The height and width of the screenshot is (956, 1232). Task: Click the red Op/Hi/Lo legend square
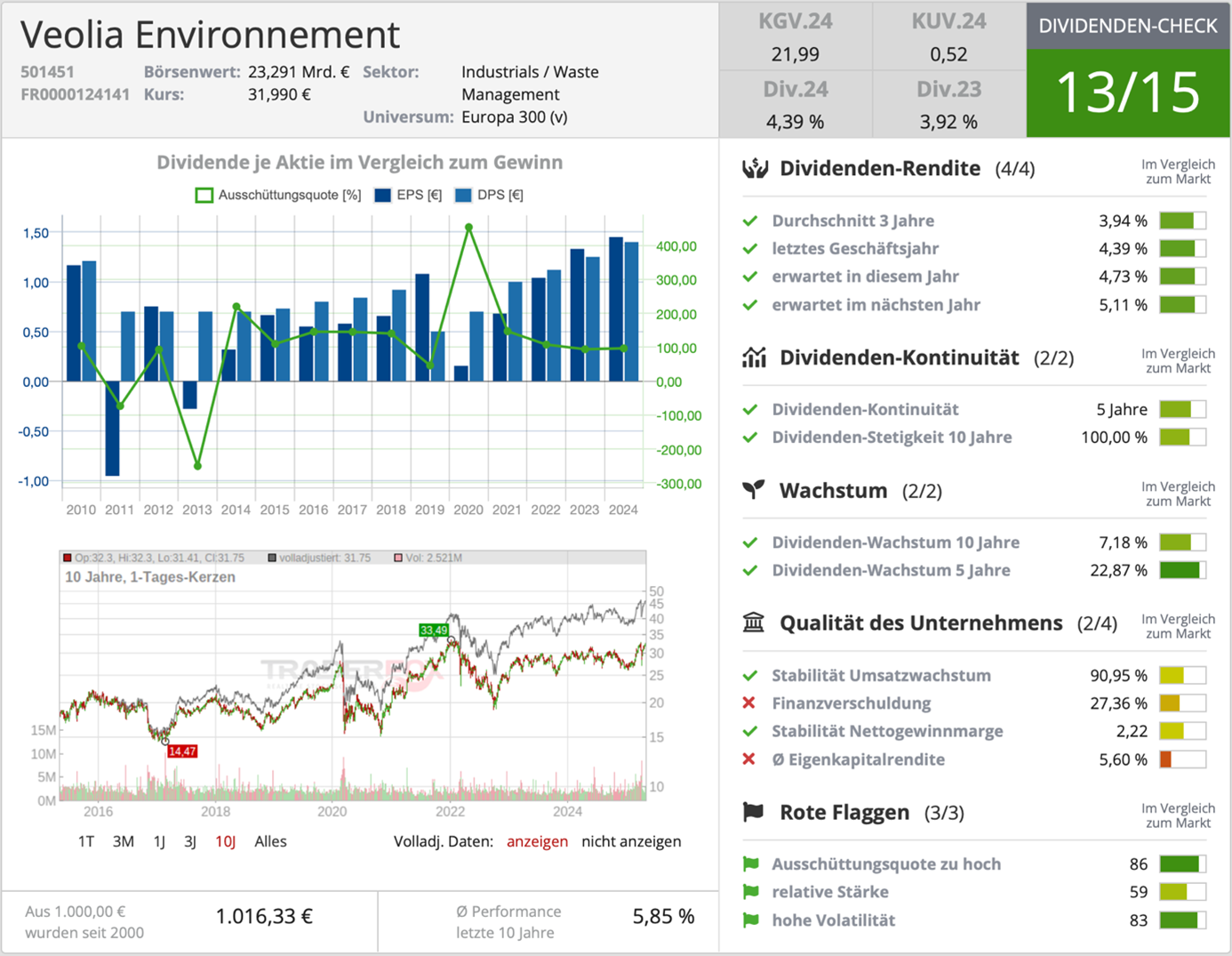point(67,558)
